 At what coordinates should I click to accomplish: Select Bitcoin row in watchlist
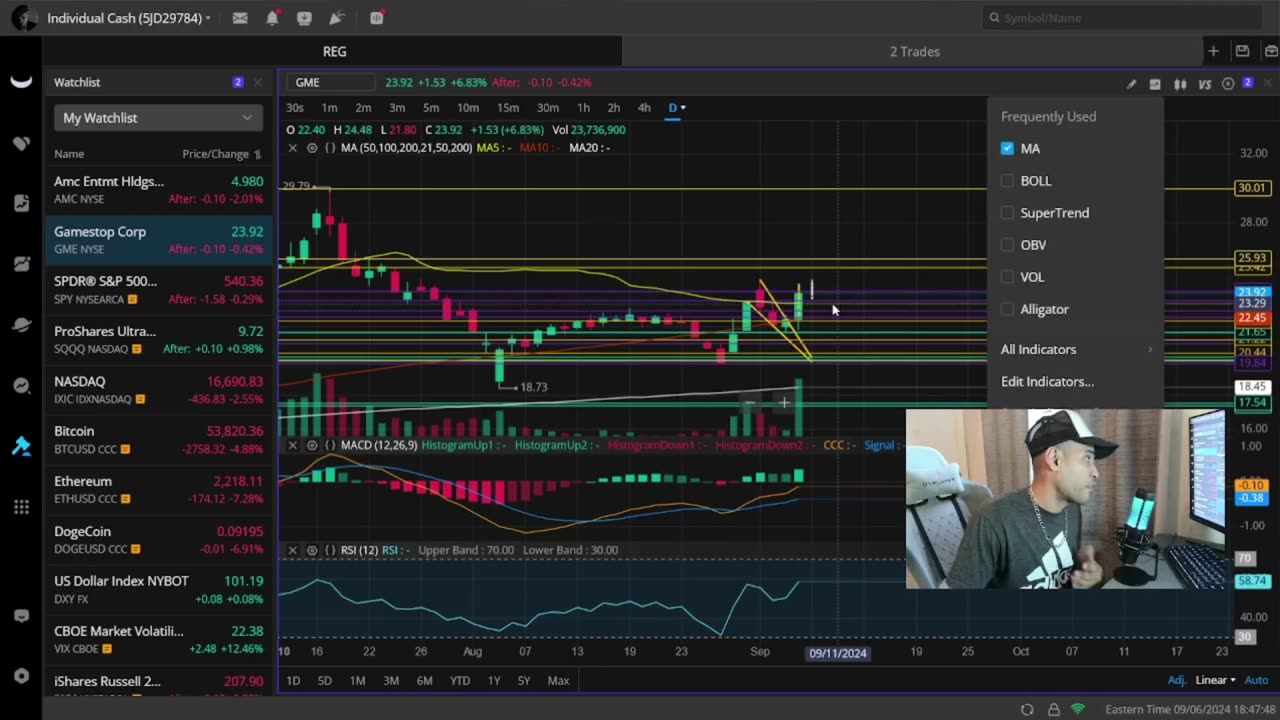coord(158,440)
